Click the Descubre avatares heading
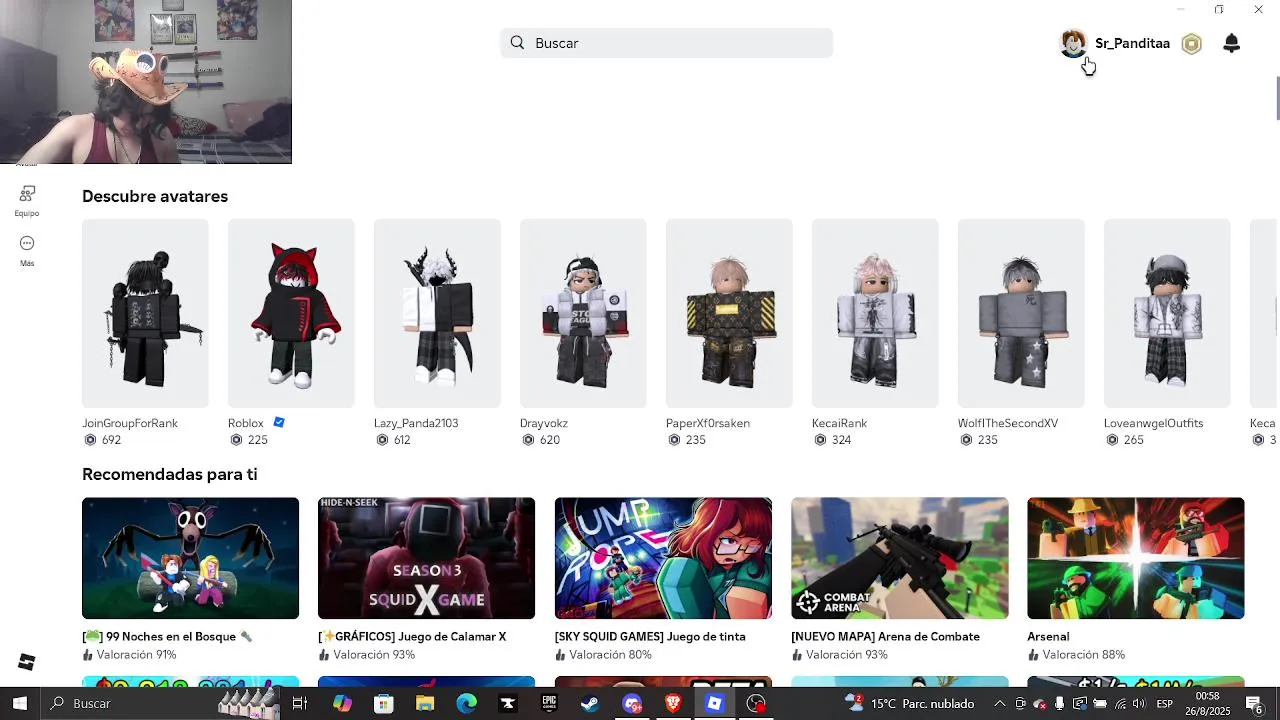This screenshot has width=1280, height=720. click(x=155, y=196)
